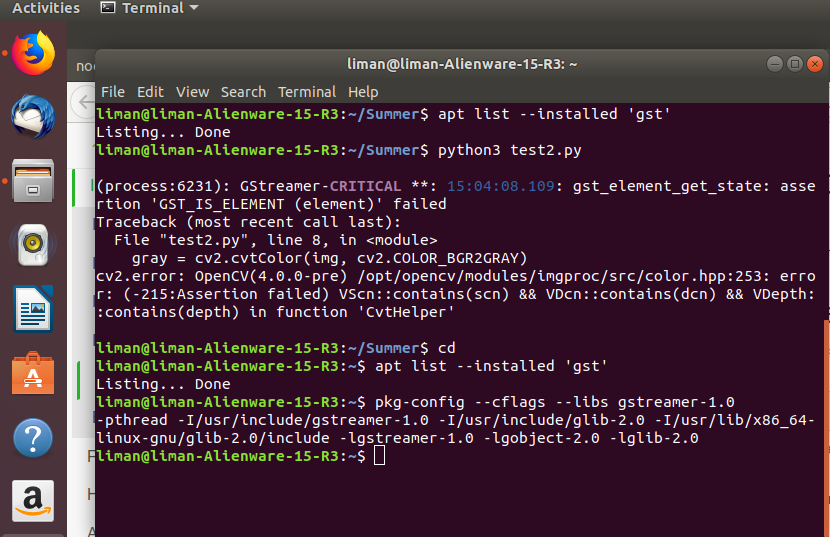The width and height of the screenshot is (830, 537).
Task: Maximize the terminal window
Action: 795,64
